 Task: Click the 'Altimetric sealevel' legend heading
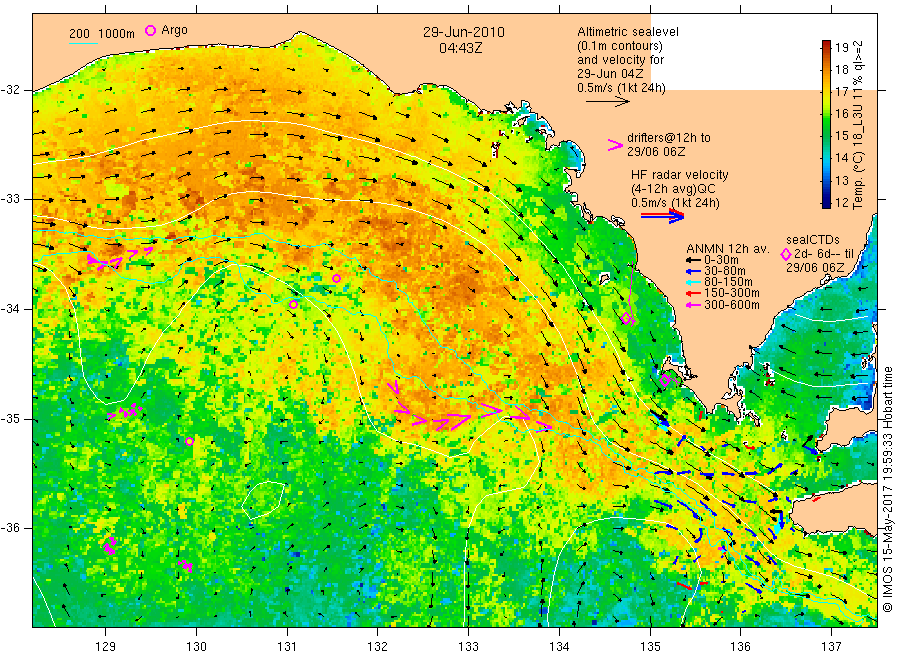[x=628, y=32]
